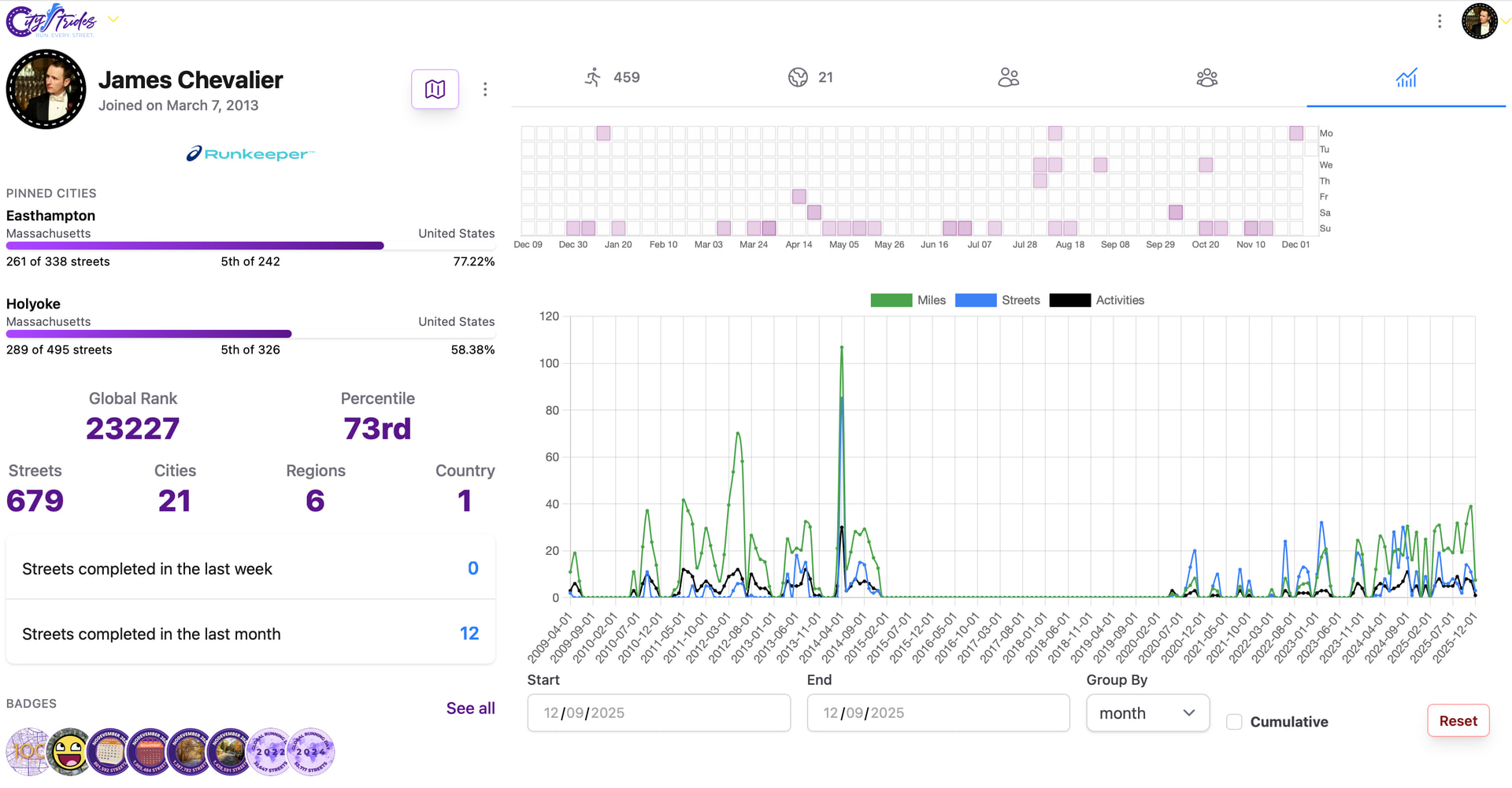Toggle Miles series in chart legend
1512x788 pixels.
891,300
